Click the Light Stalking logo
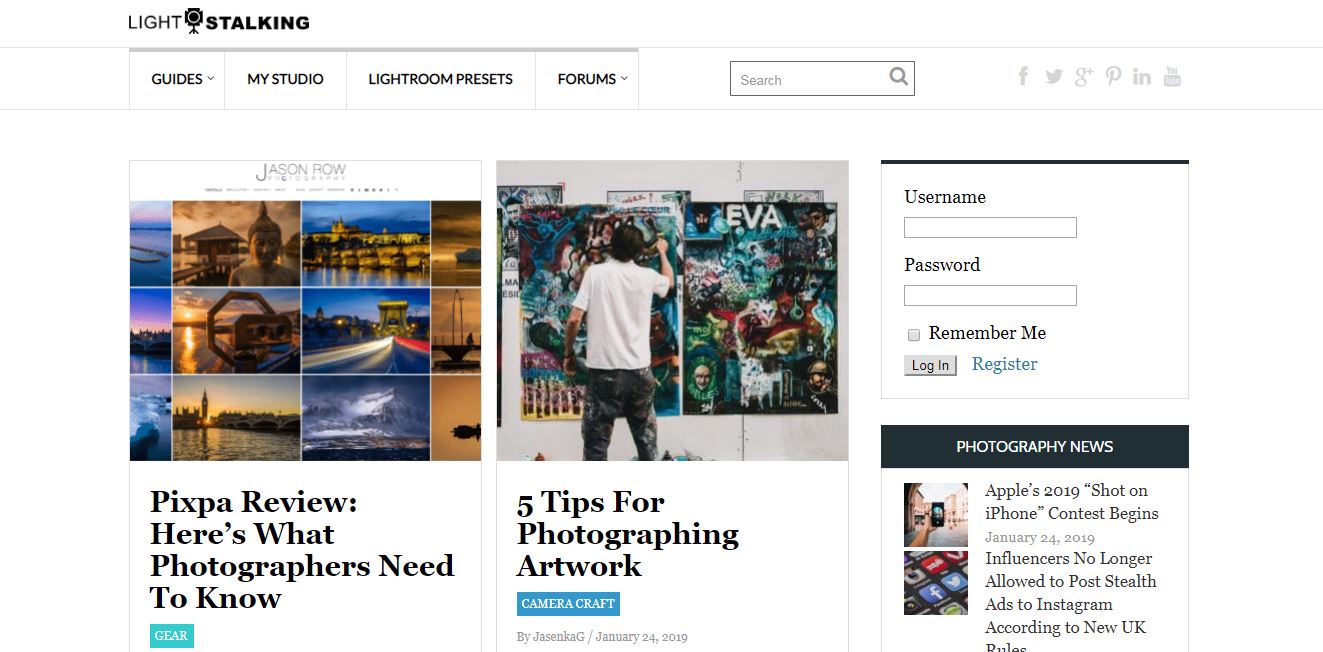The height and width of the screenshot is (652, 1323). coord(219,21)
